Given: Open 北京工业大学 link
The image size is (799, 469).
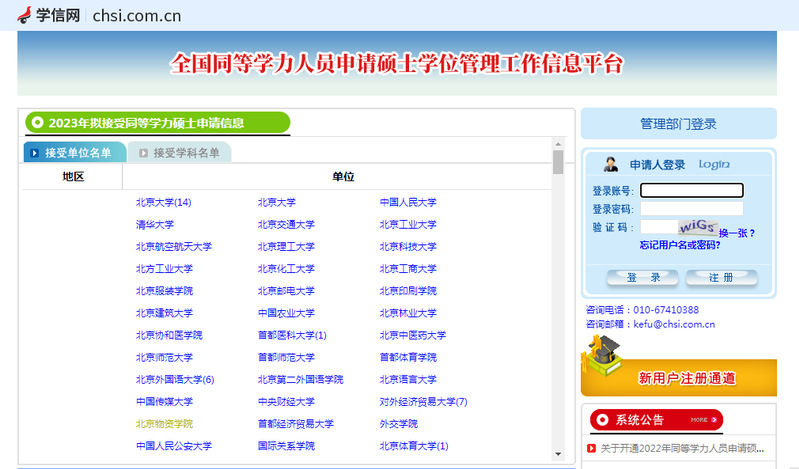Looking at the screenshot, I should [408, 224].
